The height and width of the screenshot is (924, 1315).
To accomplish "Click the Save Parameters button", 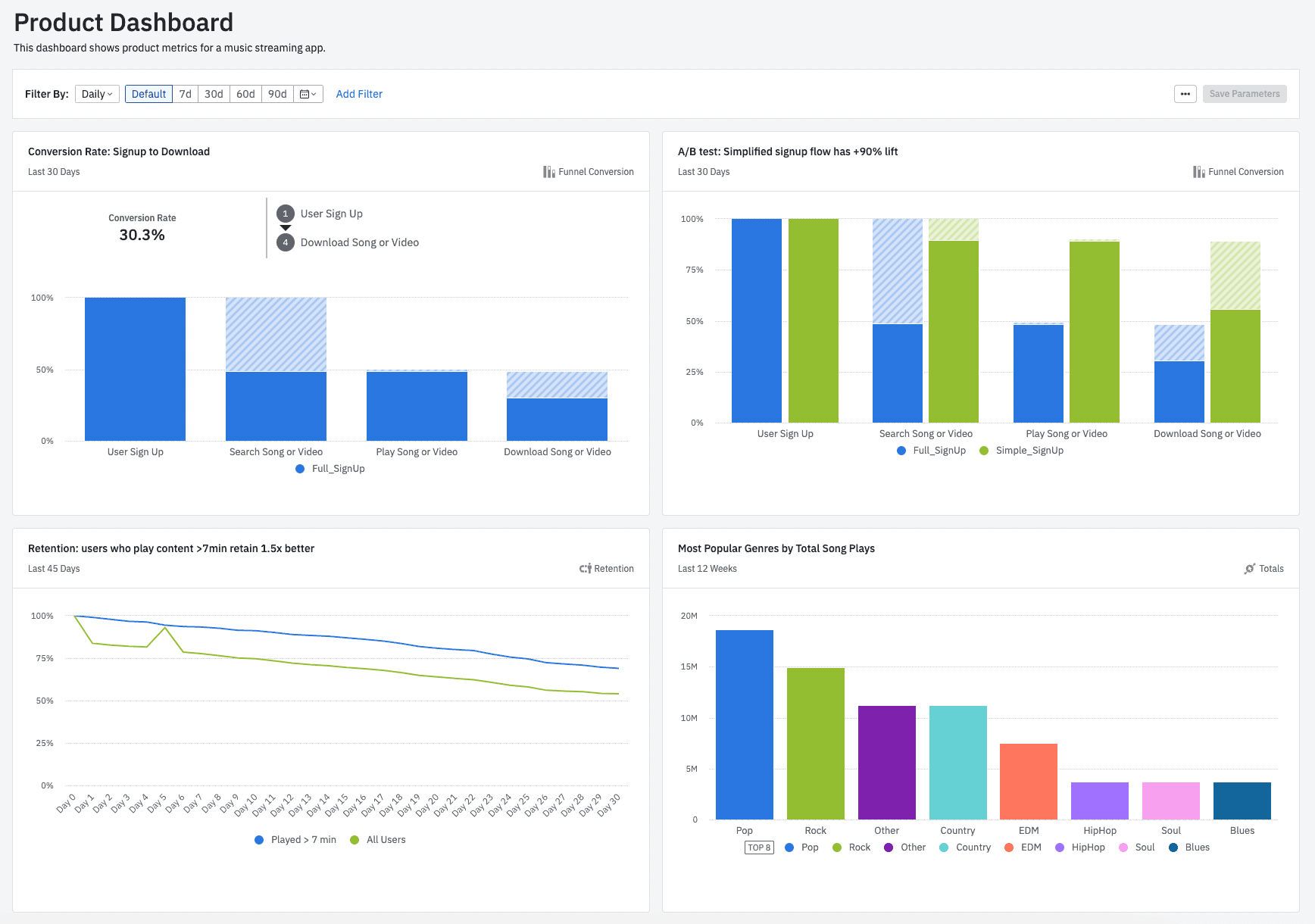I will pos(1245,93).
